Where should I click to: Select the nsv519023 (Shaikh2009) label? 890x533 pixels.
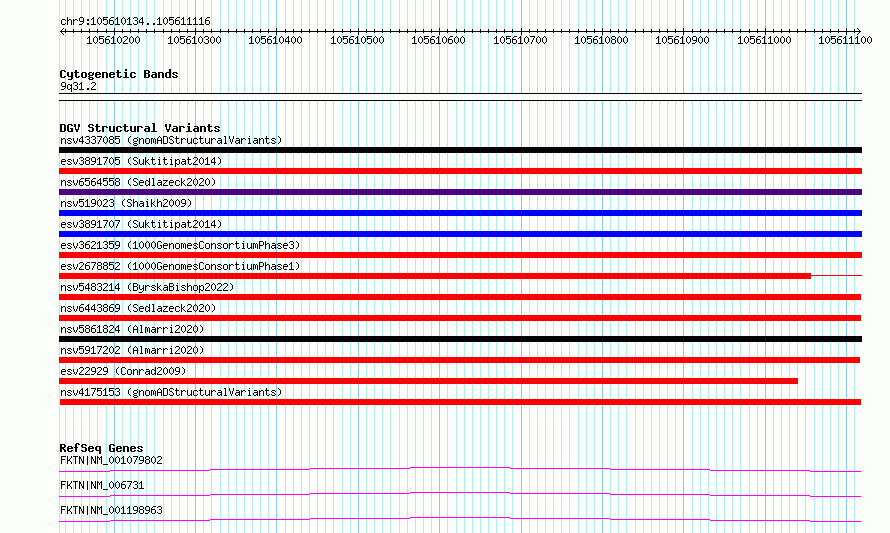[x=126, y=203]
